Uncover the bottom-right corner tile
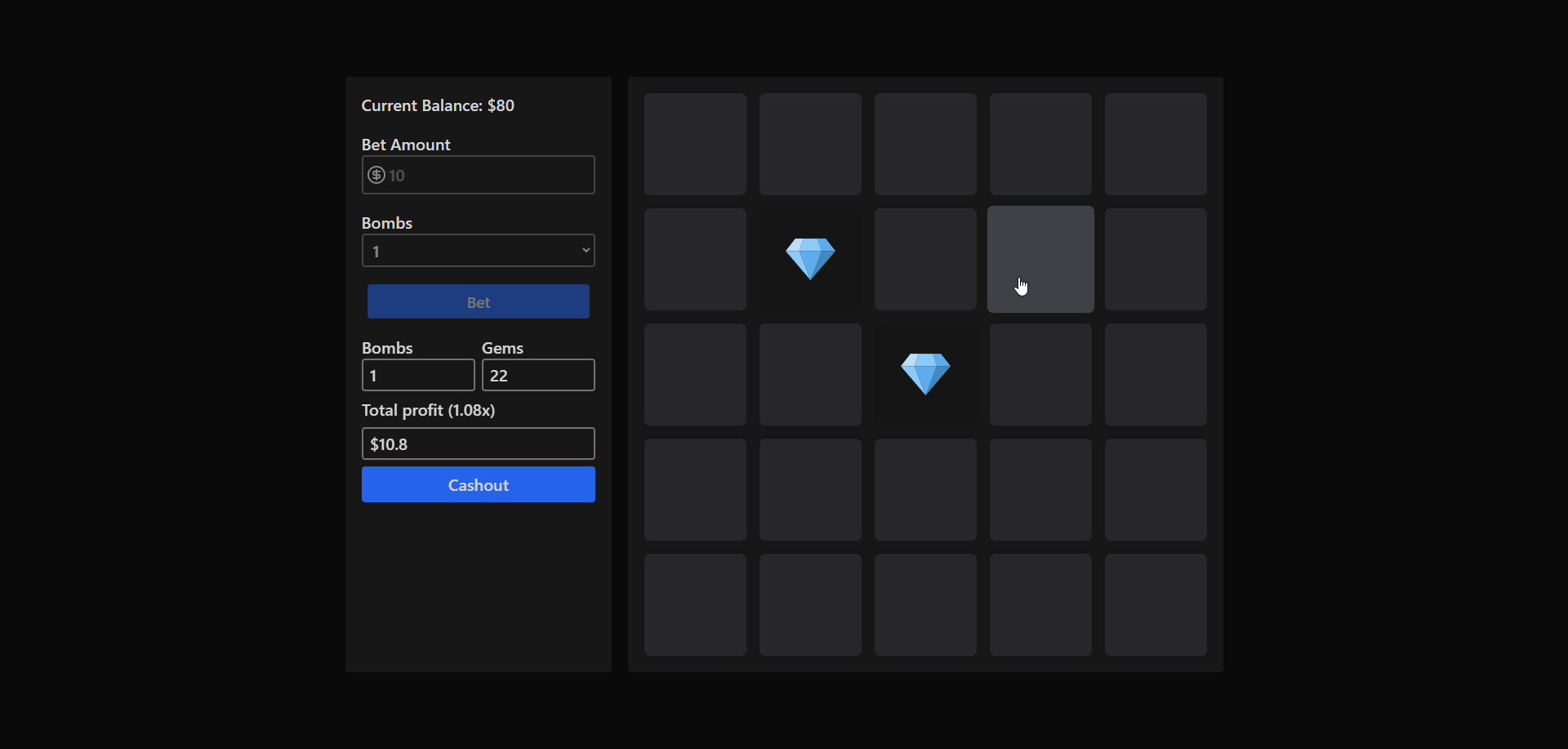 1156,604
